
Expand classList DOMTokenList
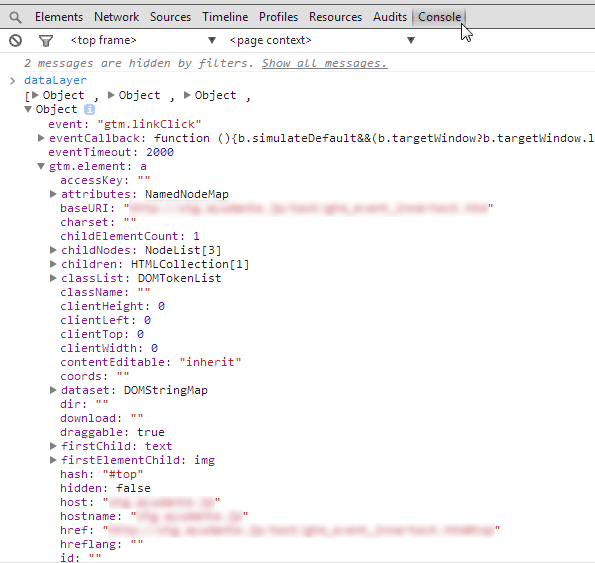pos(53,278)
